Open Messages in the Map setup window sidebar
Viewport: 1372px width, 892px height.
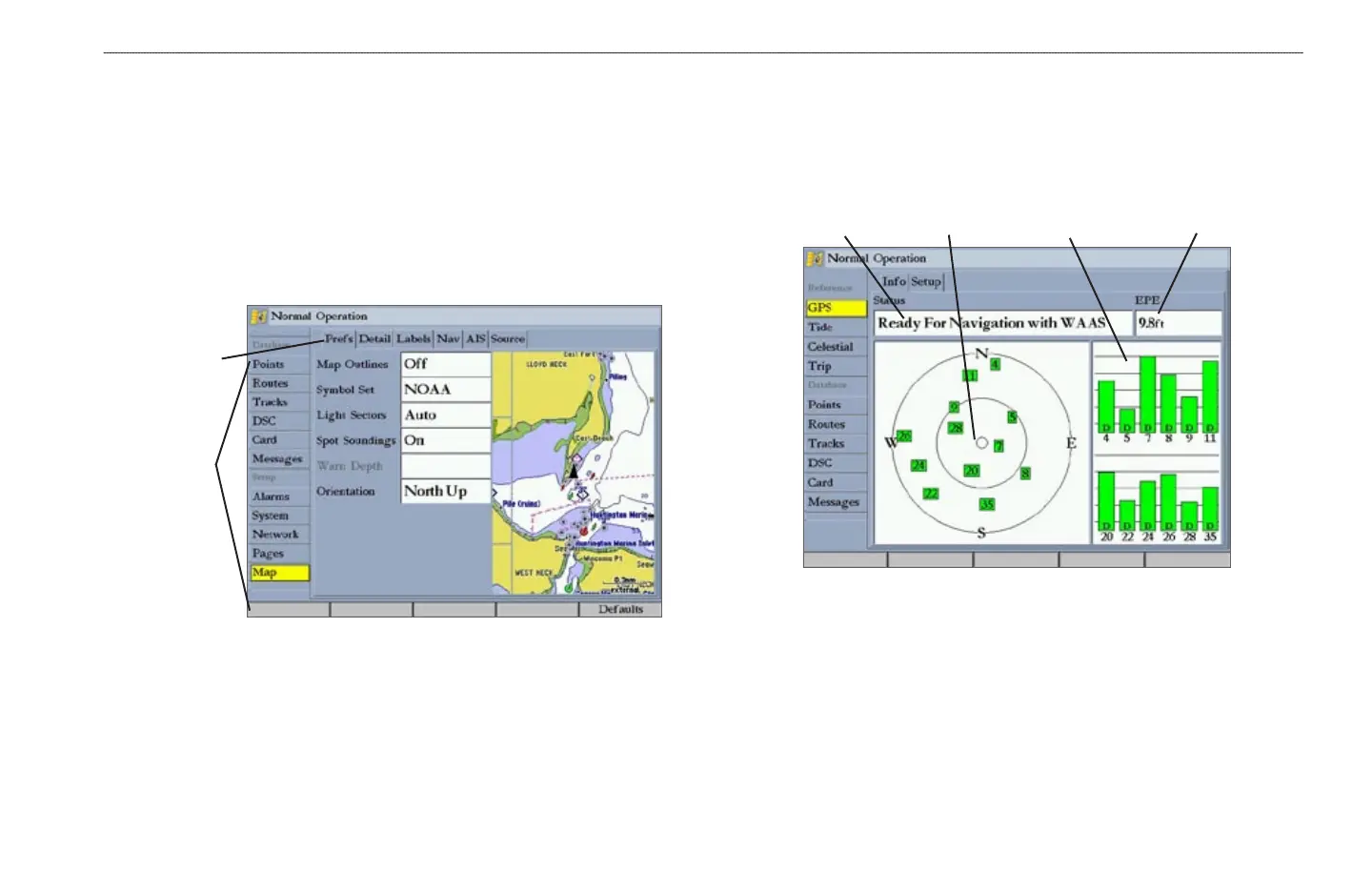point(279,459)
